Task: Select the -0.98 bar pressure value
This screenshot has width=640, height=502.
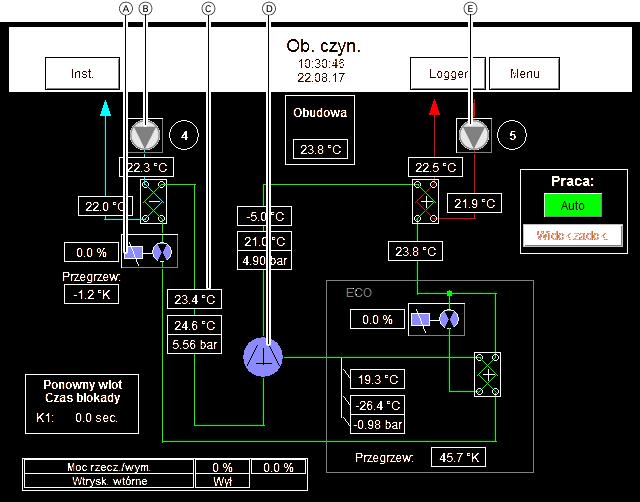Action: point(378,424)
